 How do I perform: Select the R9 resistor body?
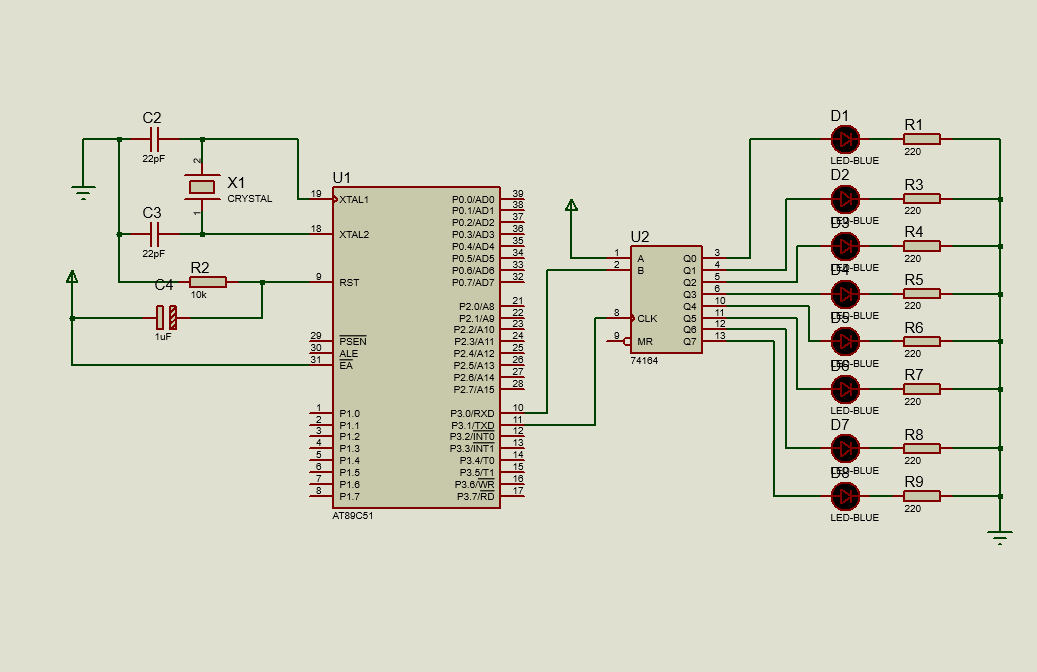click(922, 496)
